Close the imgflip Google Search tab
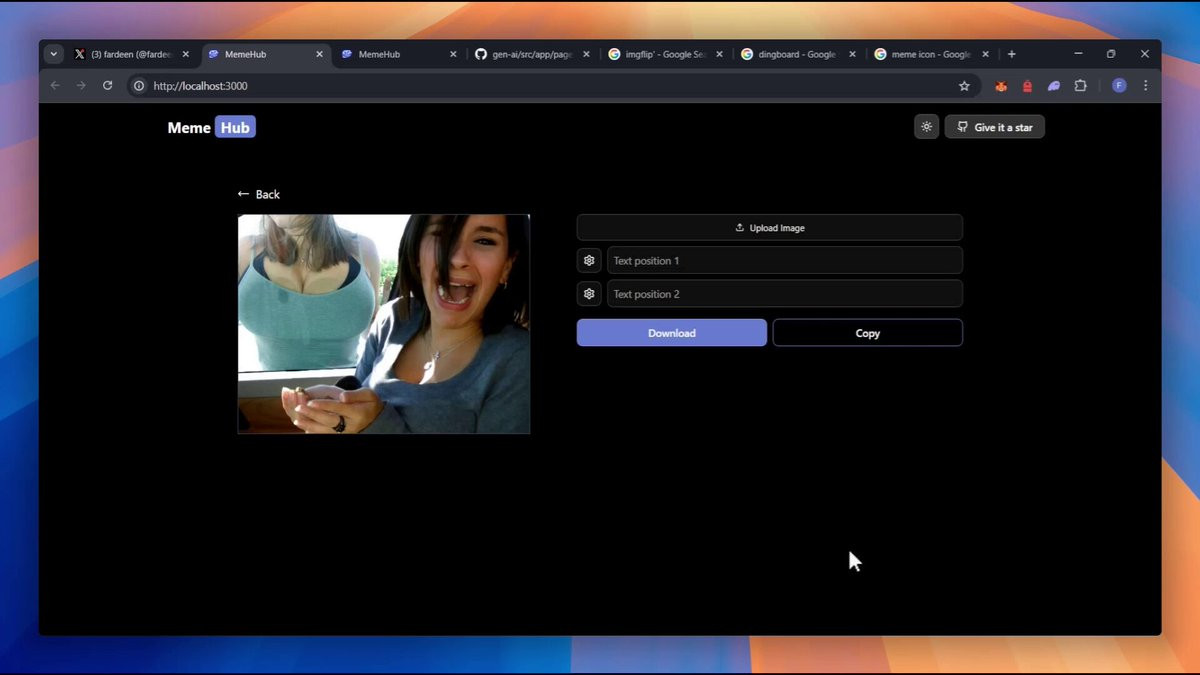 pyautogui.click(x=719, y=54)
